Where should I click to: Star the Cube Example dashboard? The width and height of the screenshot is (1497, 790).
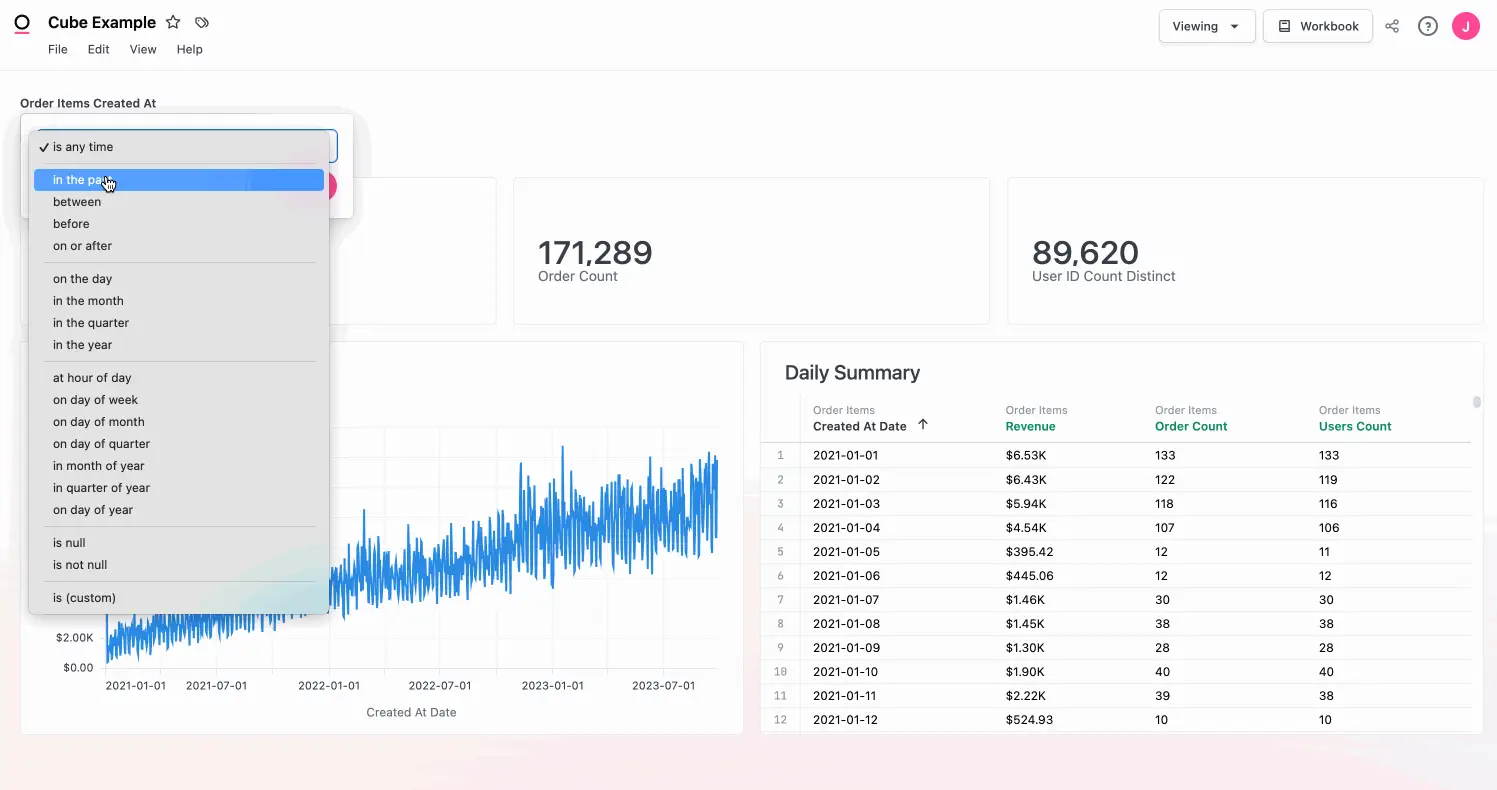pyautogui.click(x=173, y=22)
